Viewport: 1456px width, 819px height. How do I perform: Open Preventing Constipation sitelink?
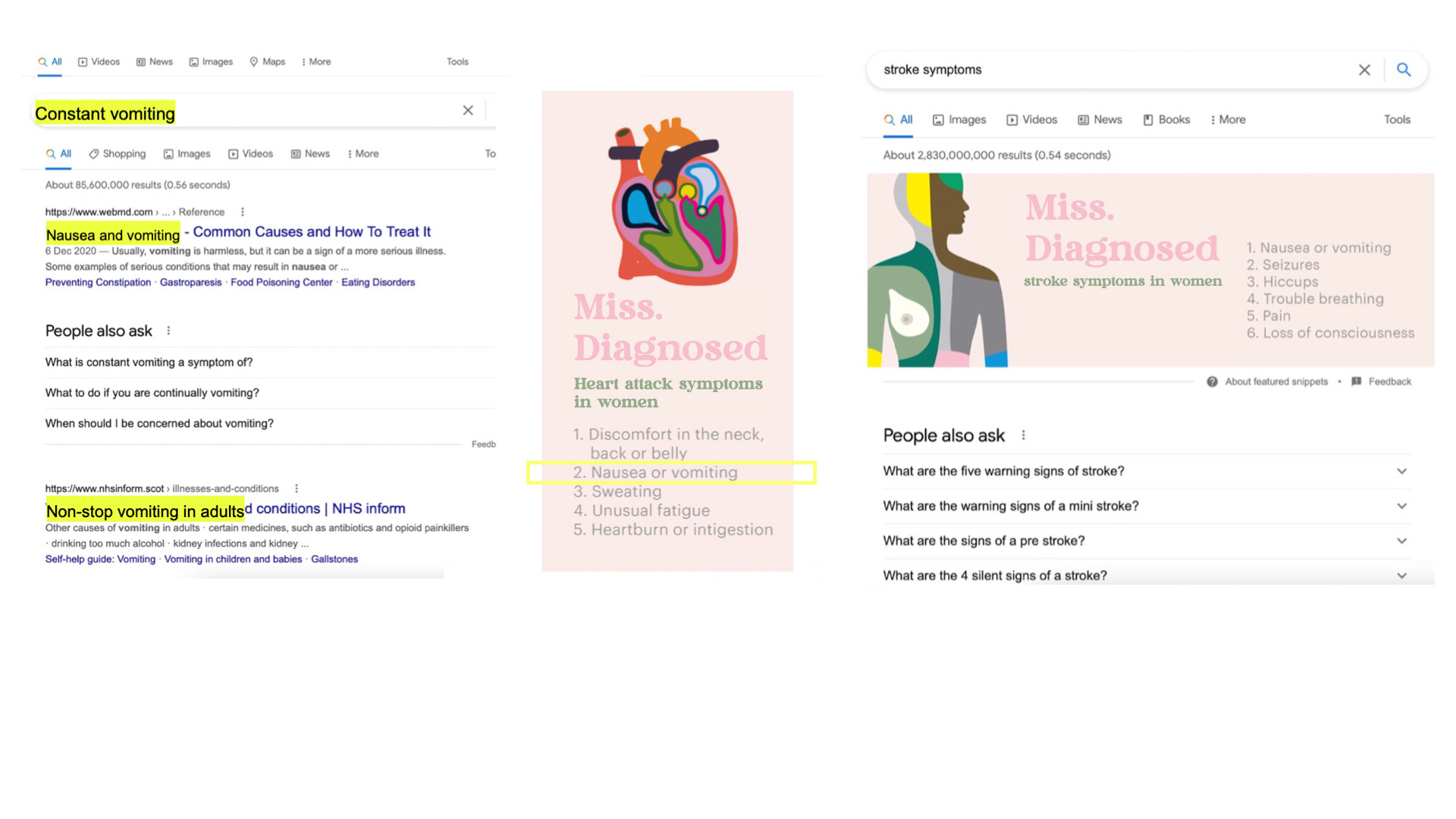coord(98,282)
